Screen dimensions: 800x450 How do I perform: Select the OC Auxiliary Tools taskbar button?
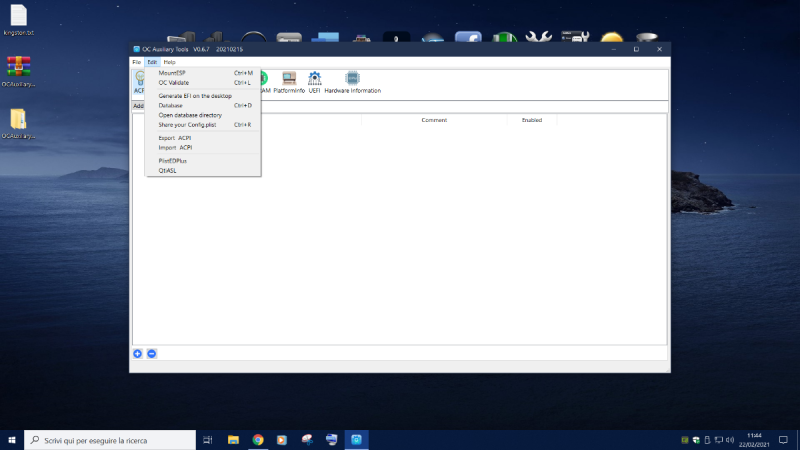(356, 440)
